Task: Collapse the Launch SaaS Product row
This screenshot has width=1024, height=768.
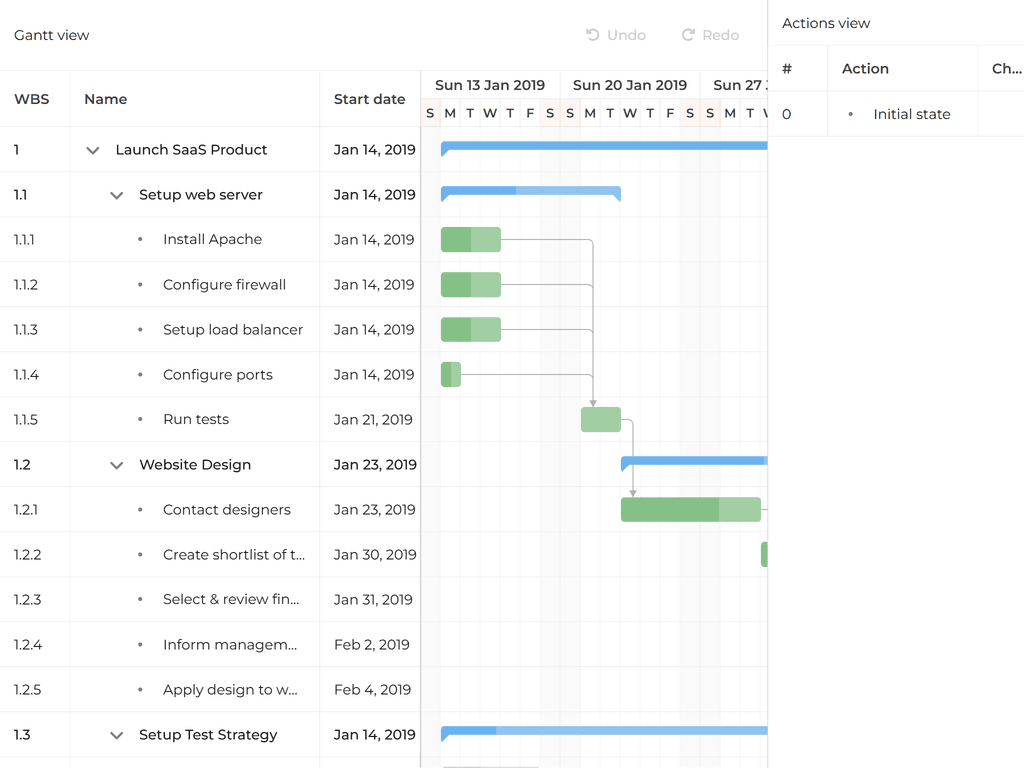Action: 93,150
